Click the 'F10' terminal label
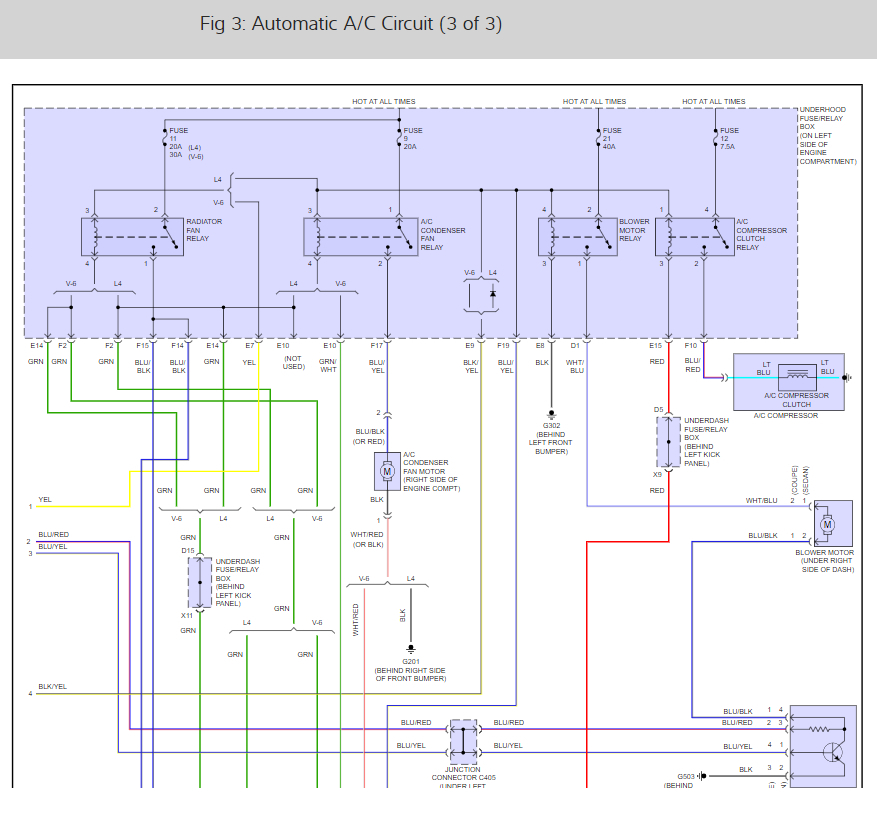877x816 pixels. click(x=691, y=346)
